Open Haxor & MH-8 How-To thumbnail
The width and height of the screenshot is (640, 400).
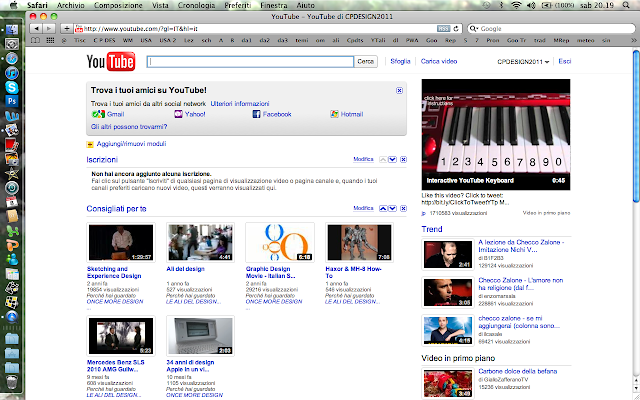pyautogui.click(x=360, y=242)
